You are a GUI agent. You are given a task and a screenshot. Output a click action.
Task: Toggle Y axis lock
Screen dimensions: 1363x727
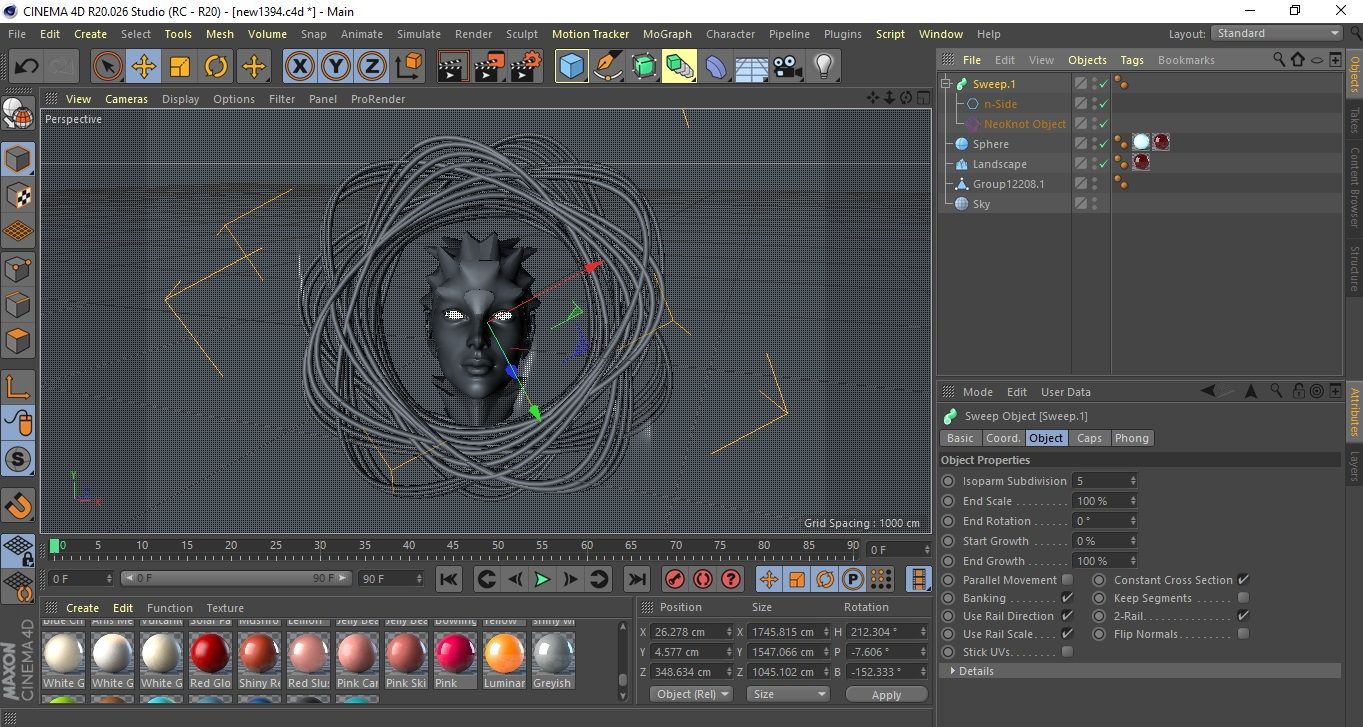coord(336,67)
